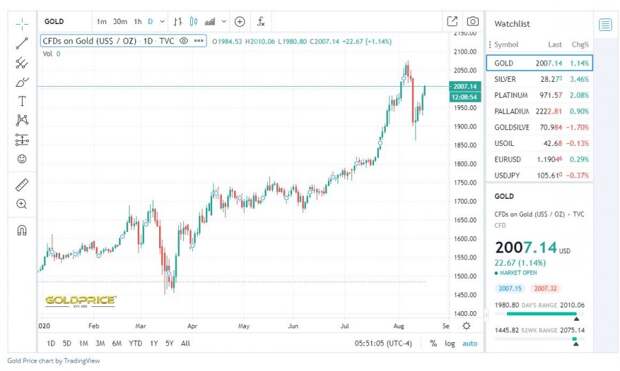Open chart settings gear icon

pyautogui.click(x=467, y=326)
